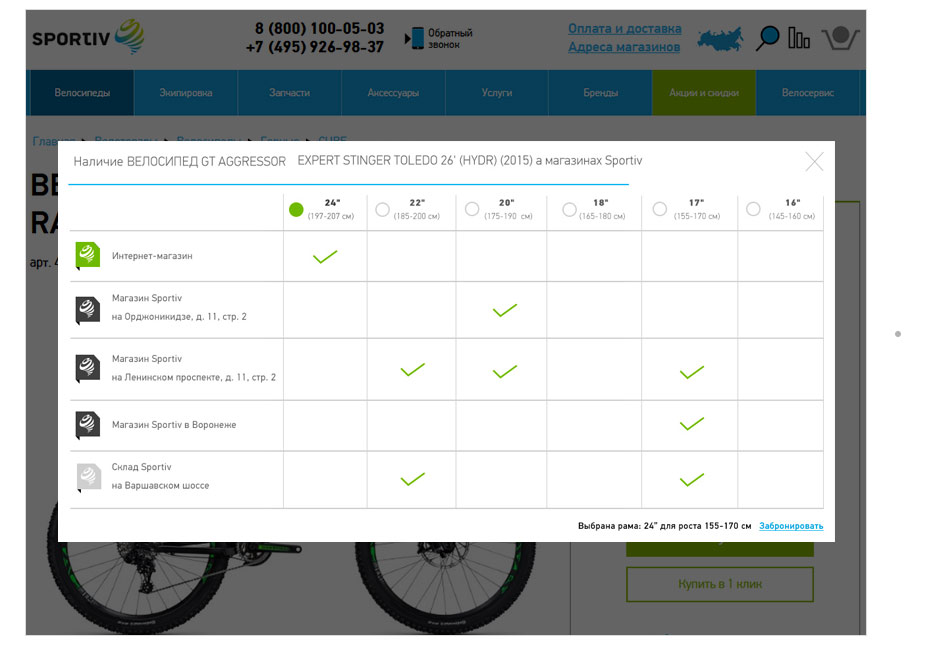Image resolution: width=941 pixels, height=646 pixels.
Task: Click the Склад Sportiv 22" check mark
Action: pyautogui.click(x=413, y=479)
